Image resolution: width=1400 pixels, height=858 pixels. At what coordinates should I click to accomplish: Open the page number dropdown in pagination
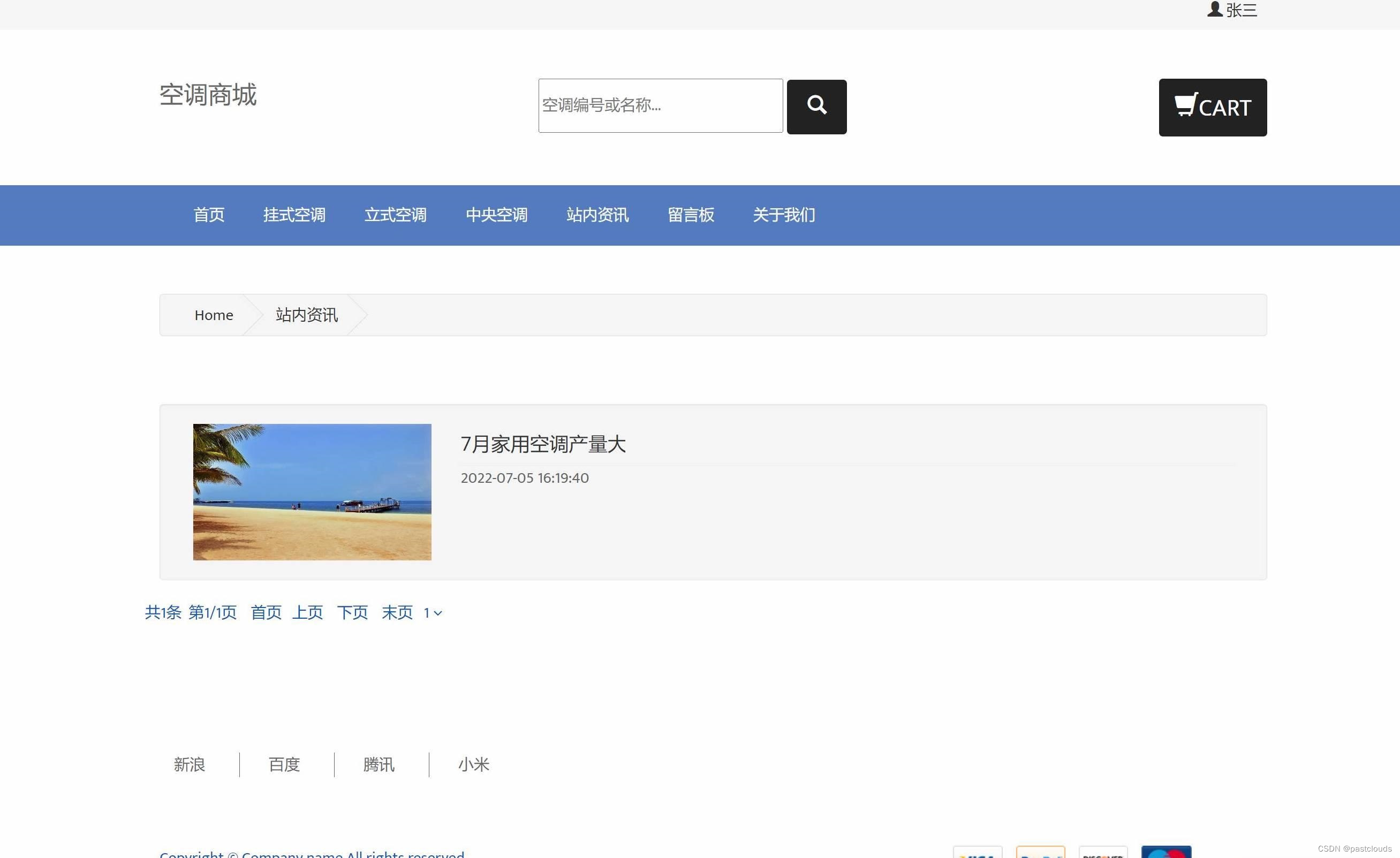[432, 612]
